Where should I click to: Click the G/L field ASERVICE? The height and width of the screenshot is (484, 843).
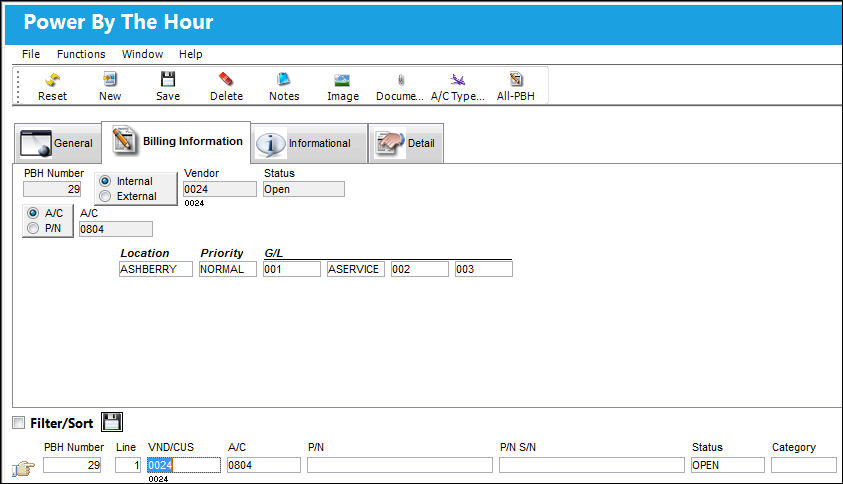point(356,269)
